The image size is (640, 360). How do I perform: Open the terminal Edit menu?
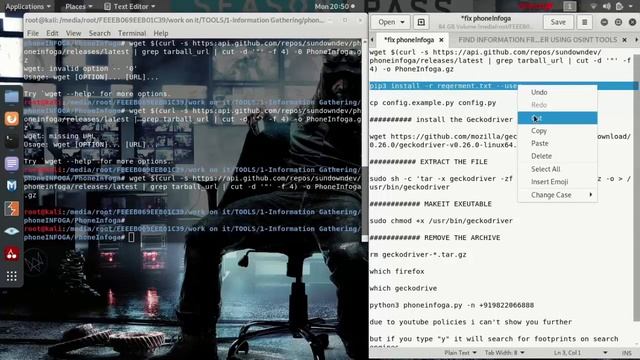click(x=52, y=33)
